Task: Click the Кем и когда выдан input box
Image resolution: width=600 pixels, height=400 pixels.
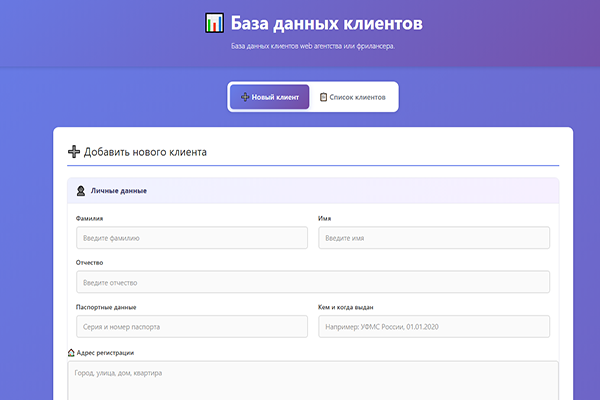Action: point(434,327)
